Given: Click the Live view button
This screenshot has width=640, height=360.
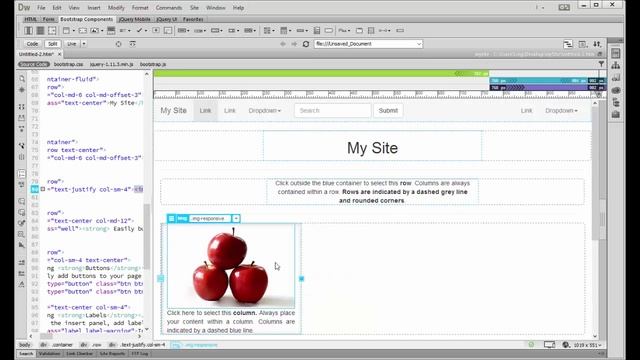Looking at the screenshot, I should 72,44.
